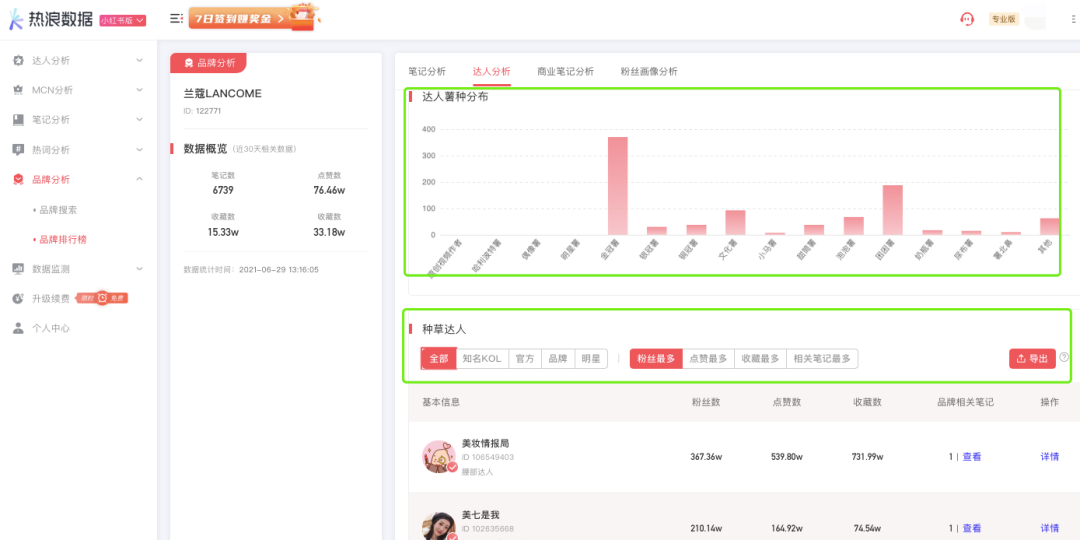The height and width of the screenshot is (540, 1080).
Task: Click the 品牌分析 sidebar icon
Action: tap(19, 180)
